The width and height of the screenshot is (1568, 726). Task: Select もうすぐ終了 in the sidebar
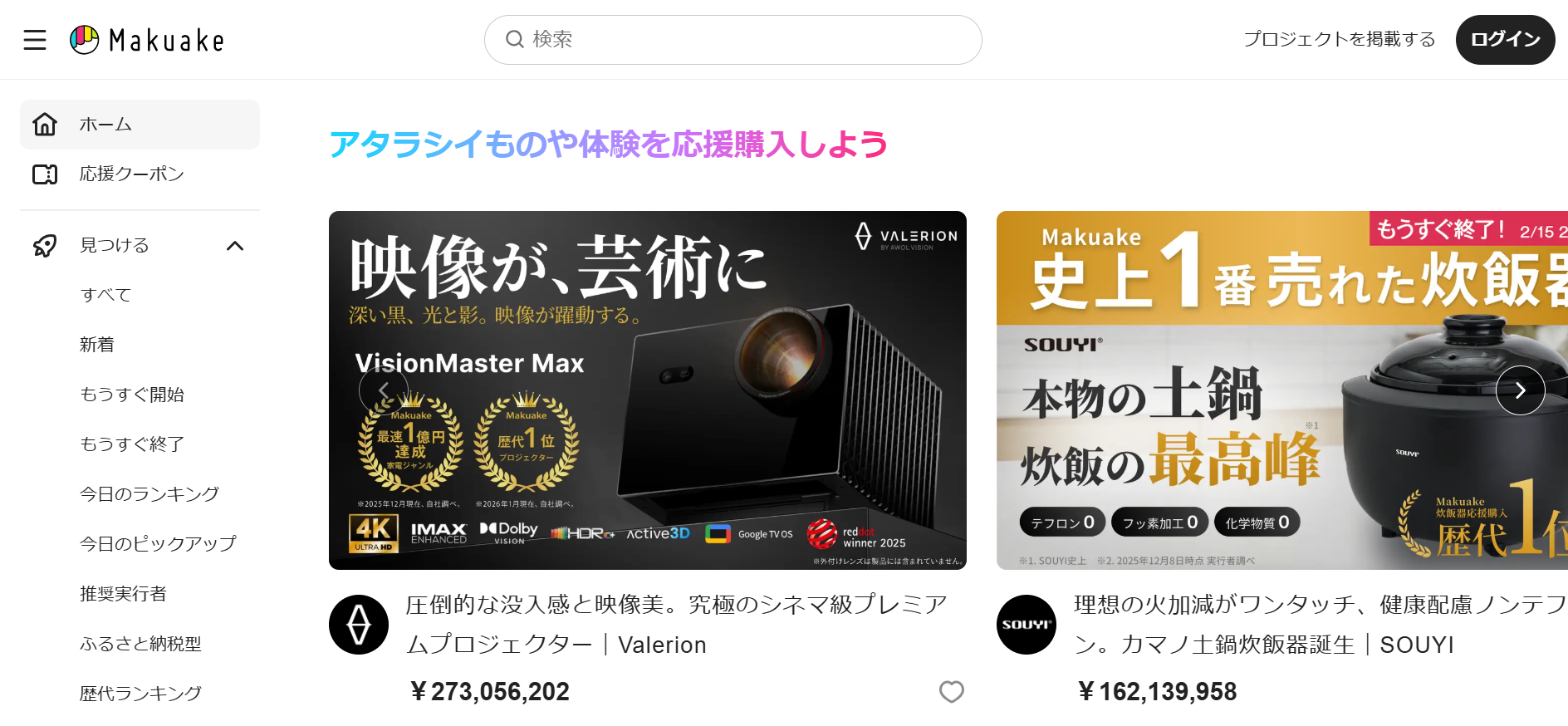point(132,444)
